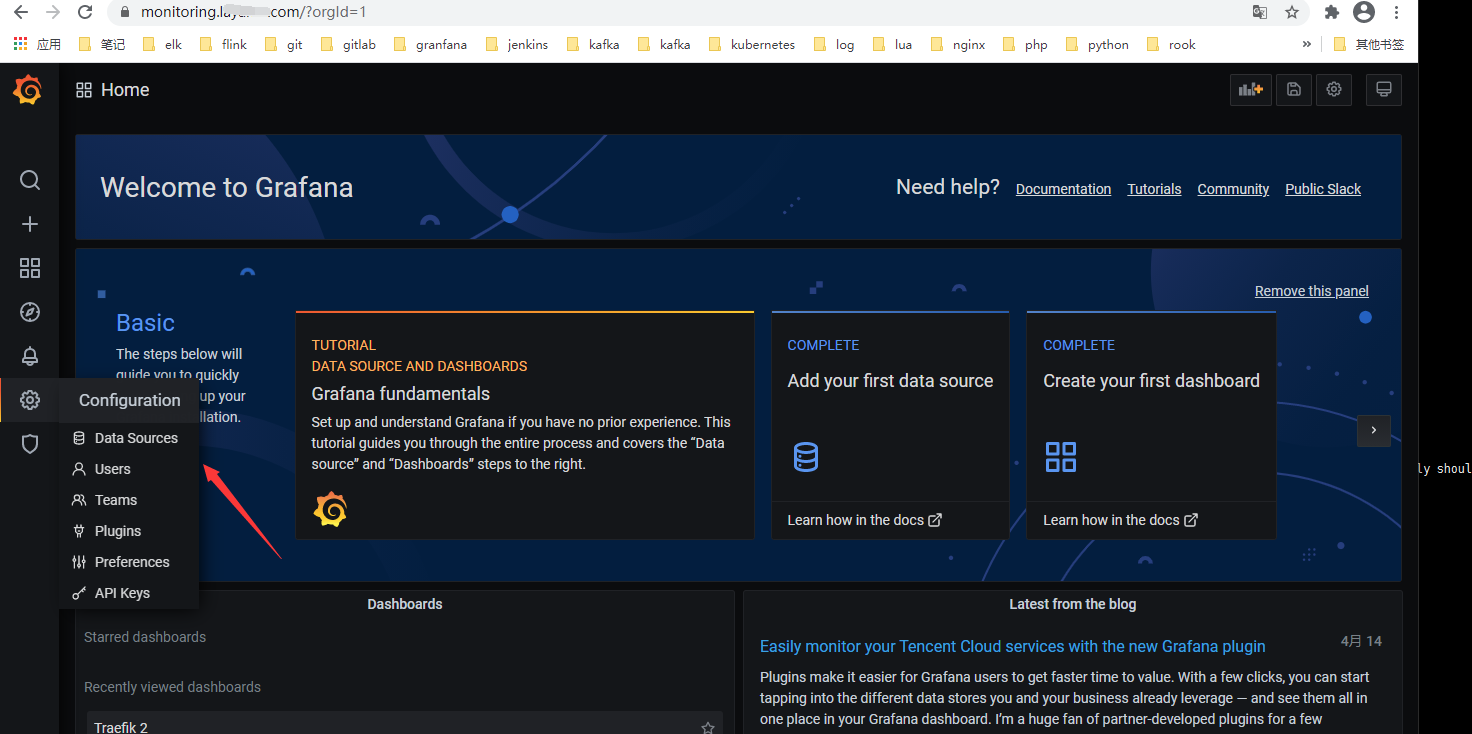The image size is (1472, 734).
Task: Click the translate page icon in address bar
Action: [1260, 12]
